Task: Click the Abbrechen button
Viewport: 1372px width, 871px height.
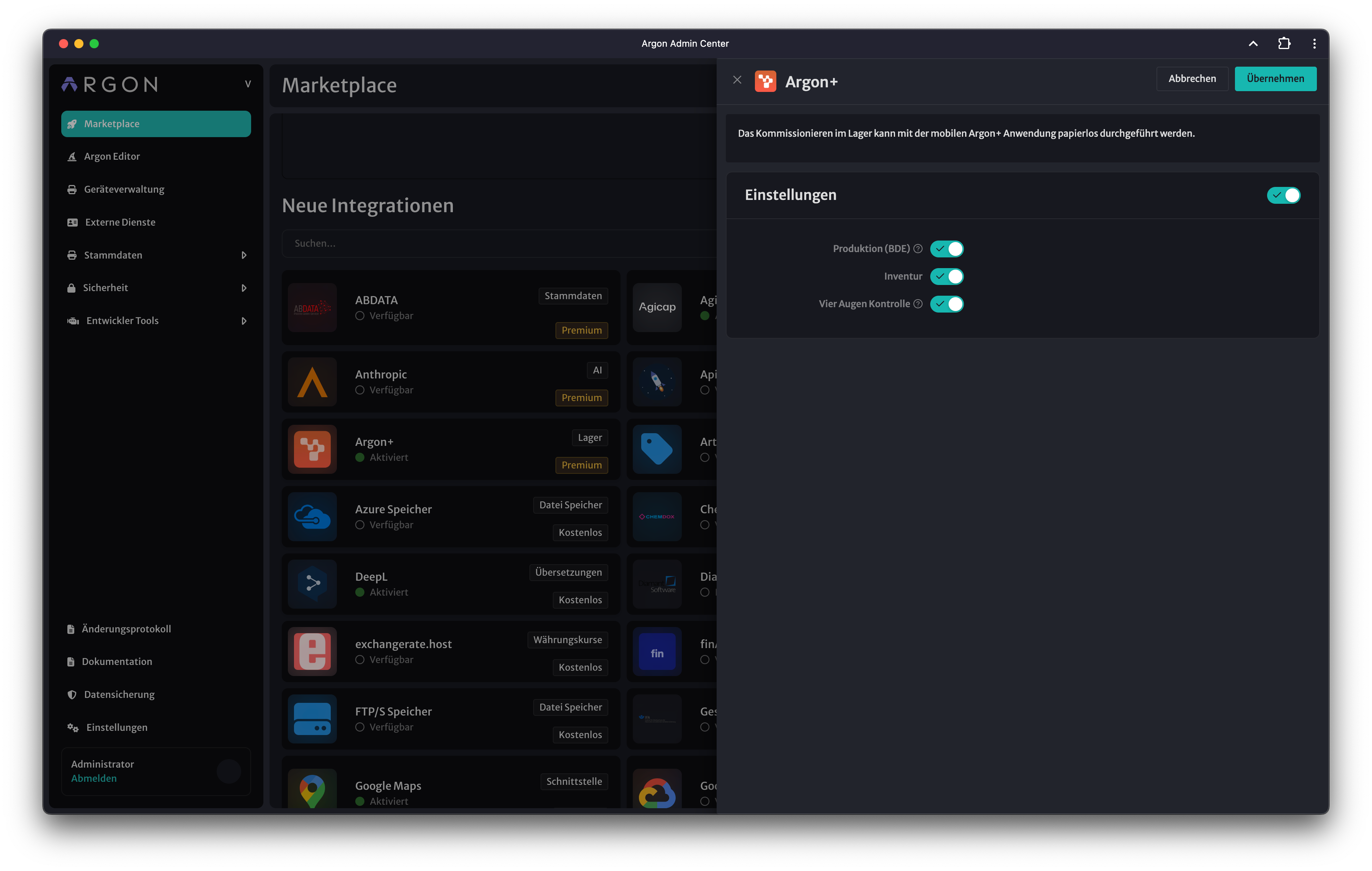Action: click(1192, 79)
